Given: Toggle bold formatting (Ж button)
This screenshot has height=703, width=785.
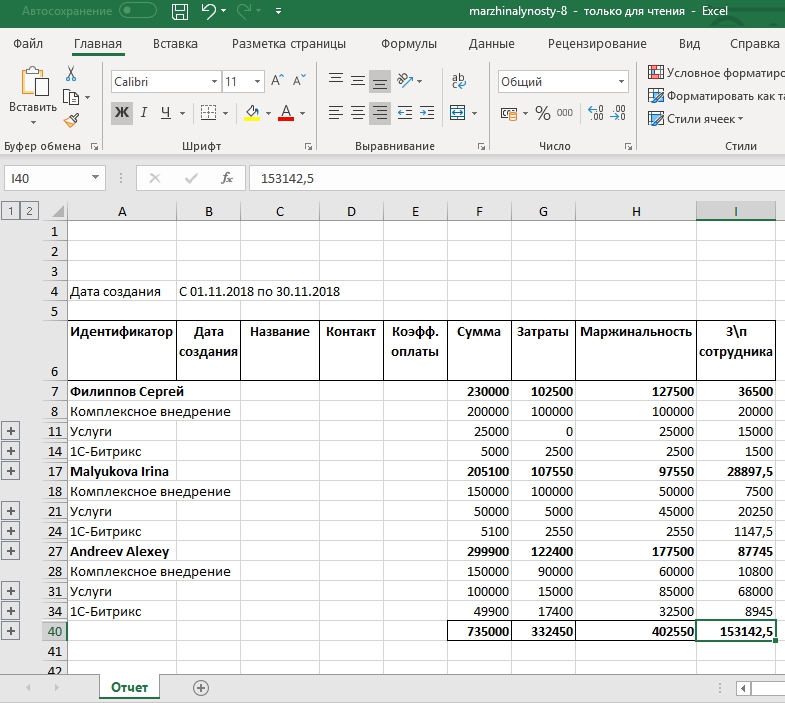Looking at the screenshot, I should pyautogui.click(x=121, y=113).
